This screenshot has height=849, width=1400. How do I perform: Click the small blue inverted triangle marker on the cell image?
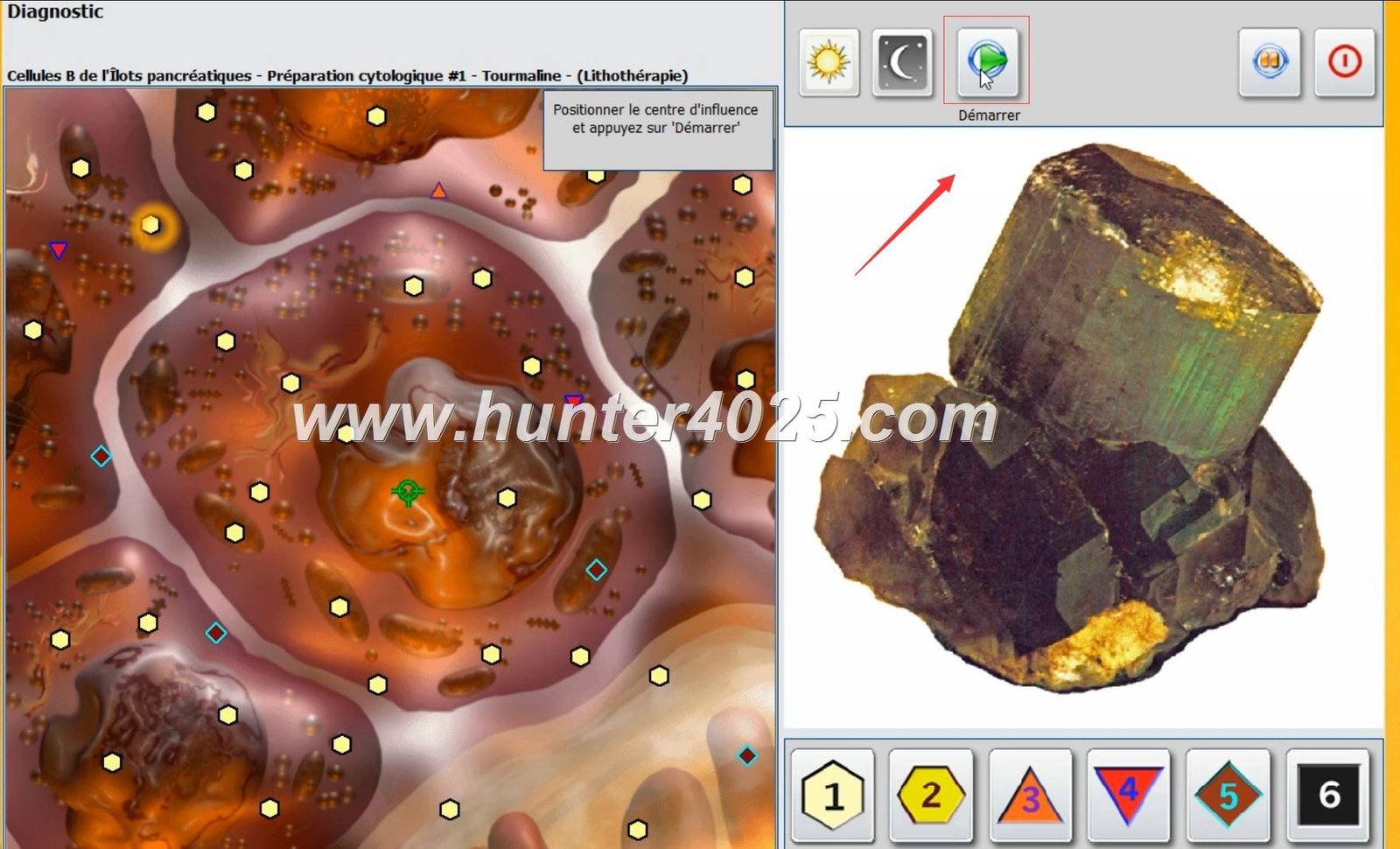click(58, 250)
